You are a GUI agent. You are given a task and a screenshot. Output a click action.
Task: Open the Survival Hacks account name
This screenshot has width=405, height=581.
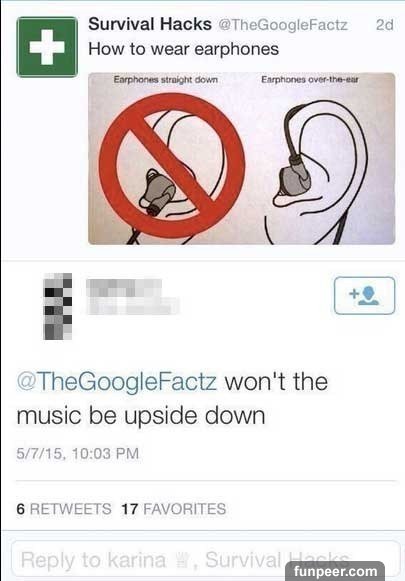point(150,24)
